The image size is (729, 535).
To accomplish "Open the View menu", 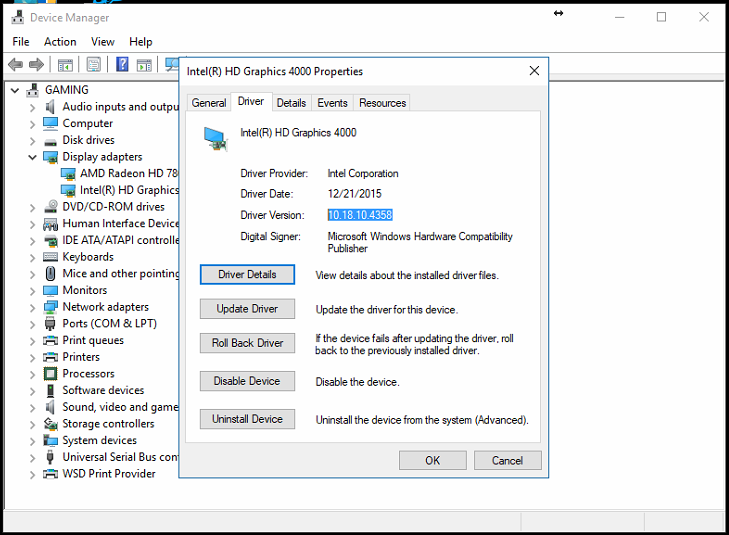I will point(103,42).
